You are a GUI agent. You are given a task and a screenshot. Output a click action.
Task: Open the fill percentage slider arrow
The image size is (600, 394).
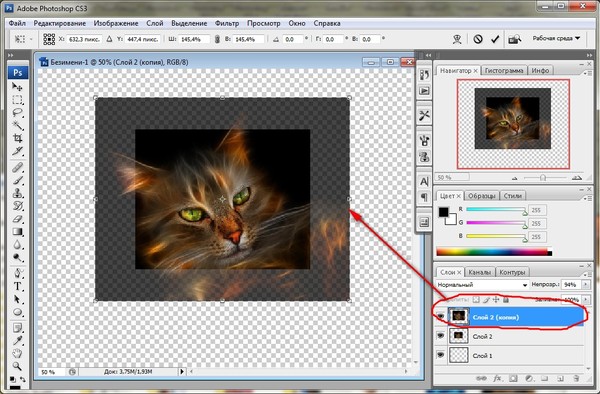pyautogui.click(x=585, y=300)
